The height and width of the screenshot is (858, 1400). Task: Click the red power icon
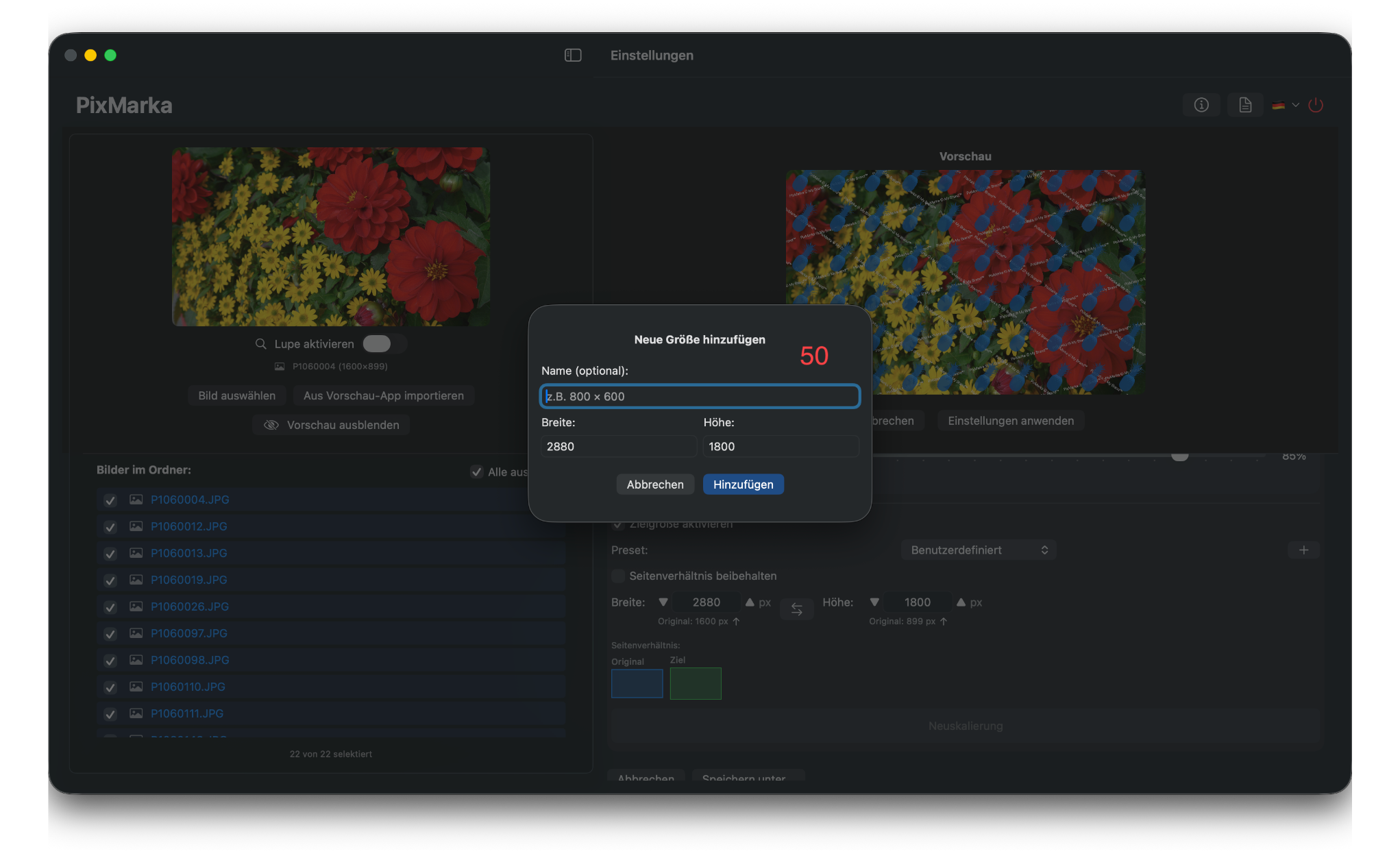coord(1315,105)
